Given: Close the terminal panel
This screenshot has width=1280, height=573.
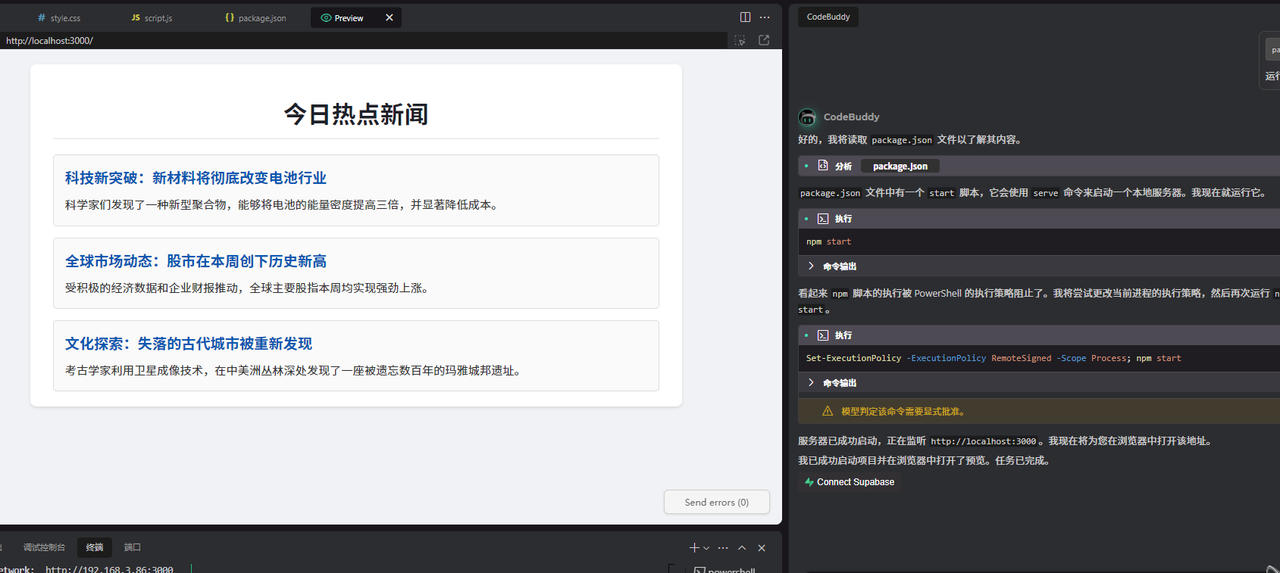Looking at the screenshot, I should tap(761, 548).
